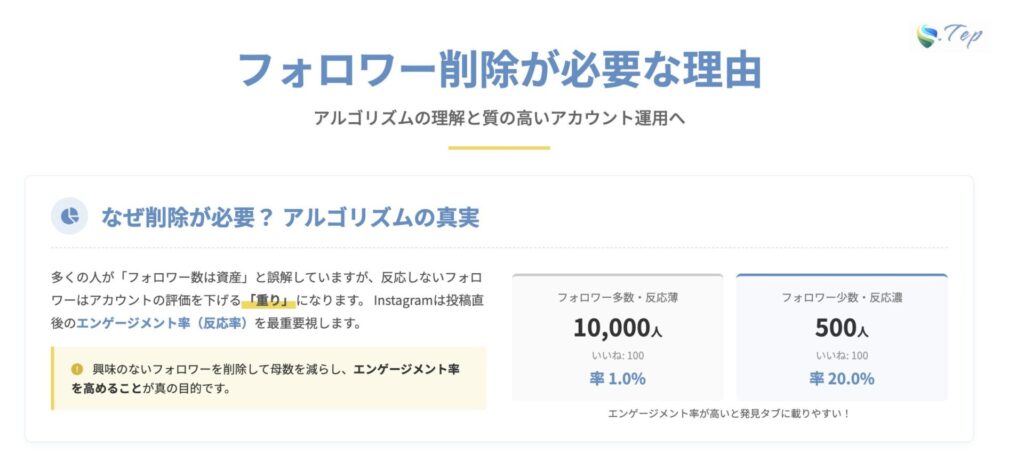This screenshot has height=453, width=1024.
Task: Click the caption エンゲージメント率が高いと発見タブに載りやすい！
Action: pos(729,412)
